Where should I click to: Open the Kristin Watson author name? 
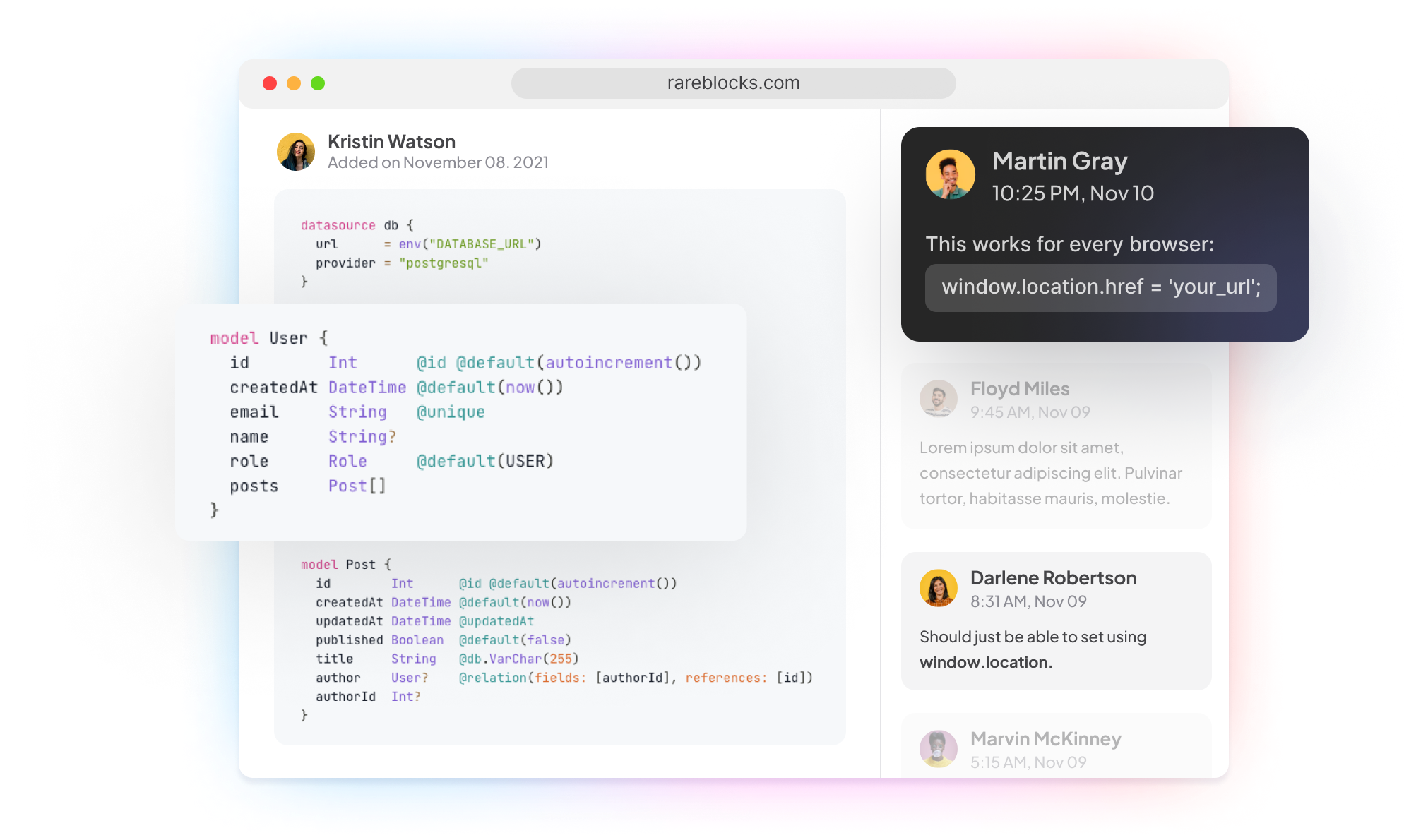[391, 142]
